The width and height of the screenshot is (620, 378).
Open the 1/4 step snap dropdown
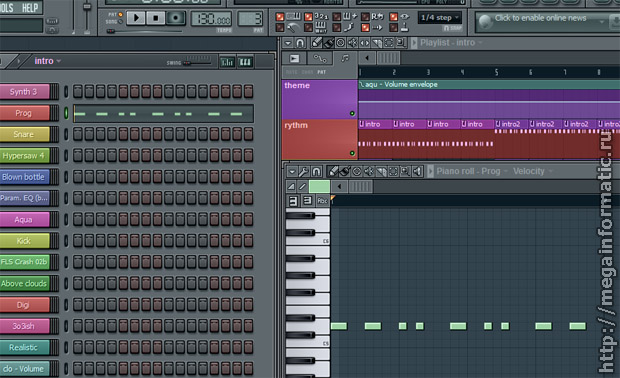(x=439, y=17)
